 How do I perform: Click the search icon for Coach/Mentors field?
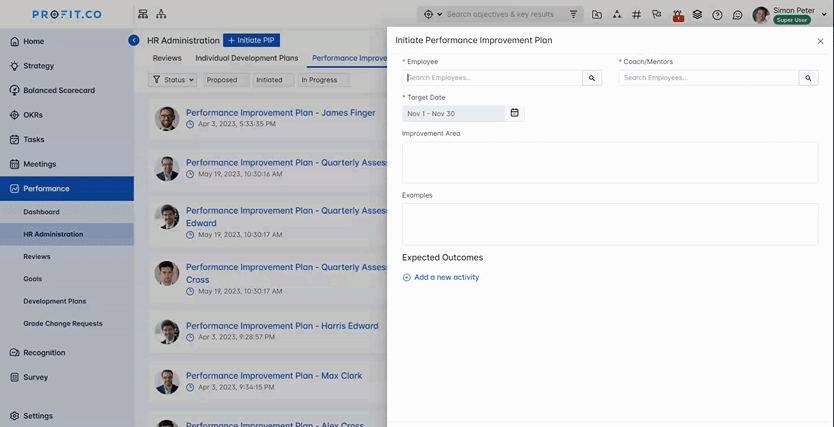[808, 78]
